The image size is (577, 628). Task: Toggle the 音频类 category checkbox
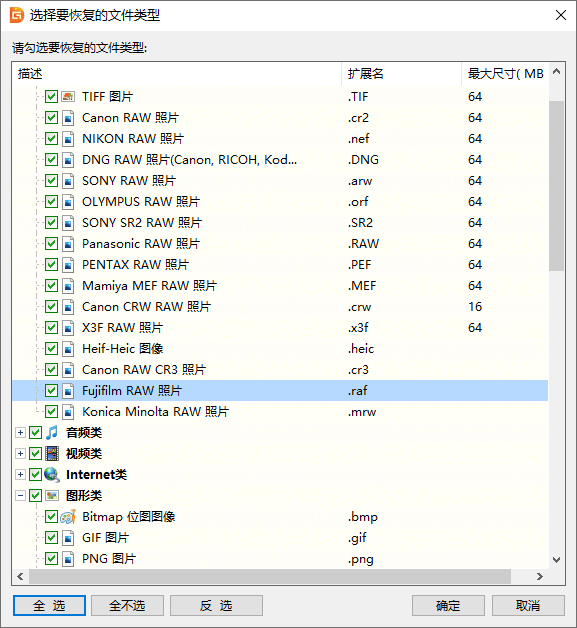click(x=35, y=433)
